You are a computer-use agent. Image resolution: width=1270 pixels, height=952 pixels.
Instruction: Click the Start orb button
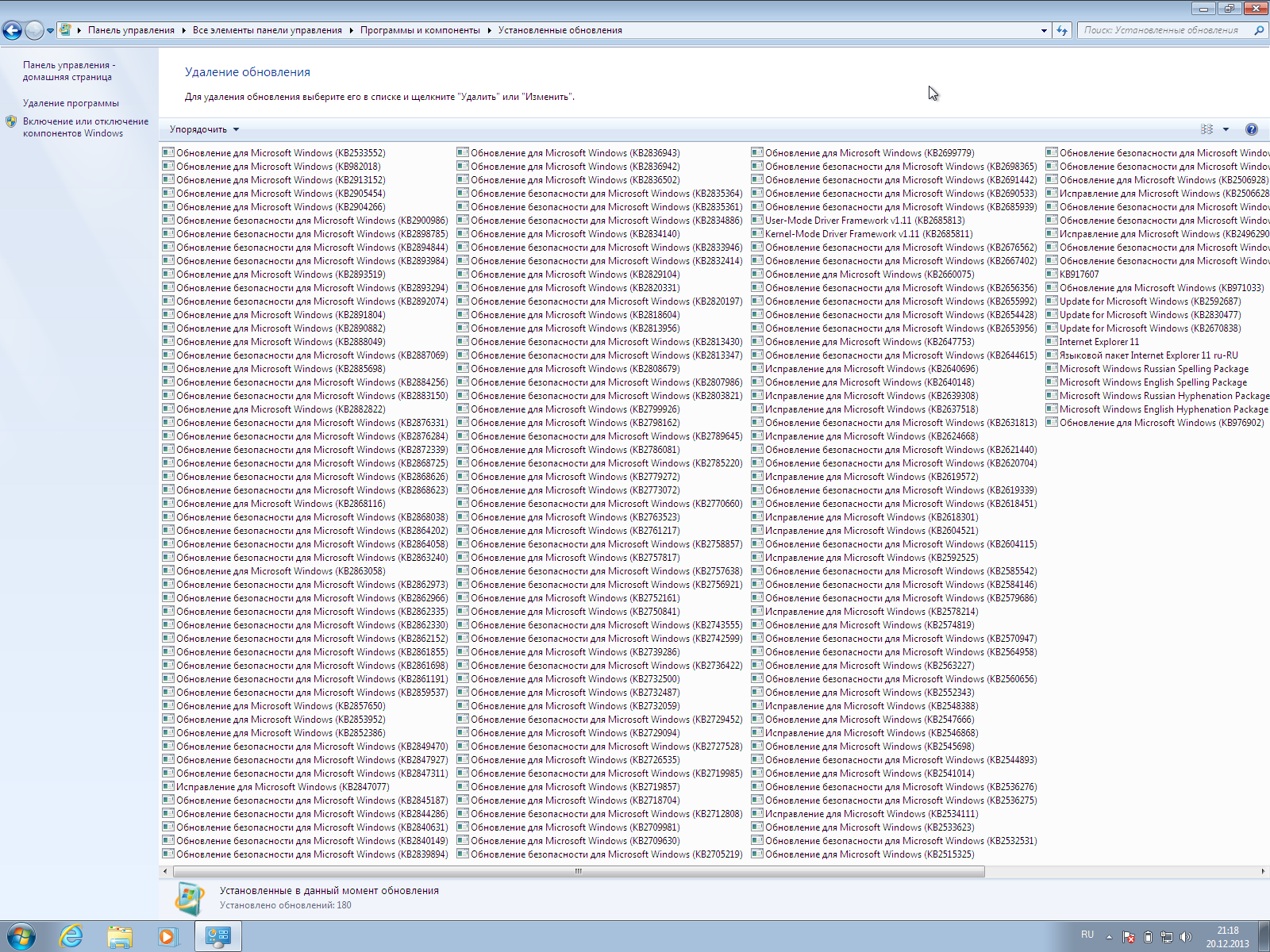coord(21,936)
